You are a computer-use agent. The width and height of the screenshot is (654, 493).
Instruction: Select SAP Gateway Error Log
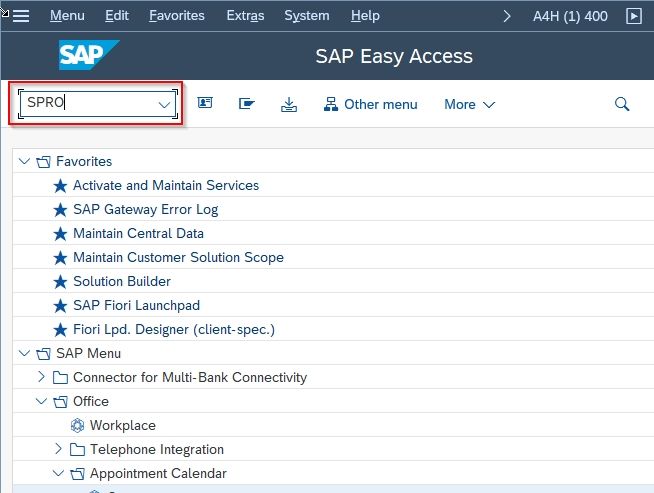[x=146, y=209]
